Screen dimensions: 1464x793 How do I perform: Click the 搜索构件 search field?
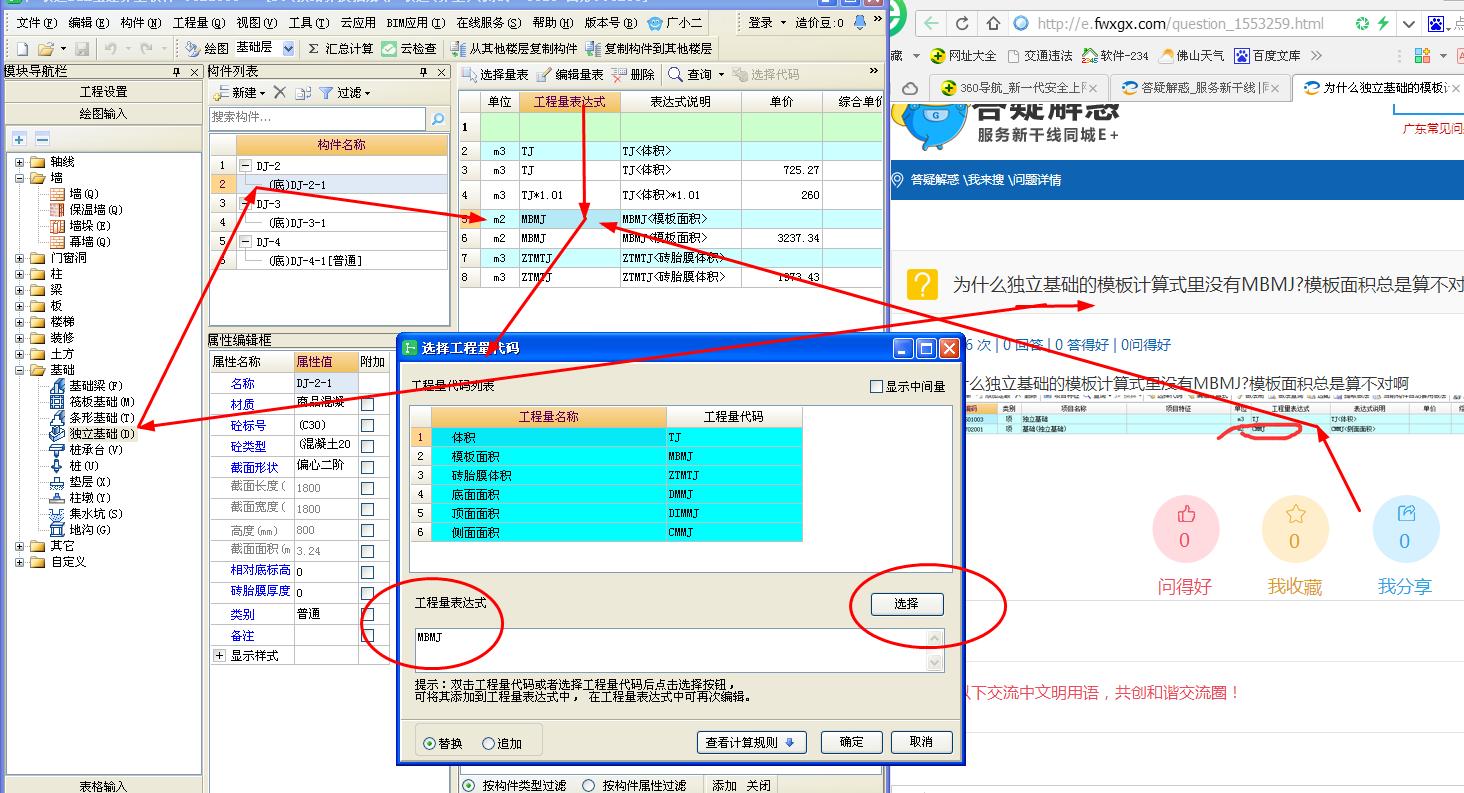point(317,118)
